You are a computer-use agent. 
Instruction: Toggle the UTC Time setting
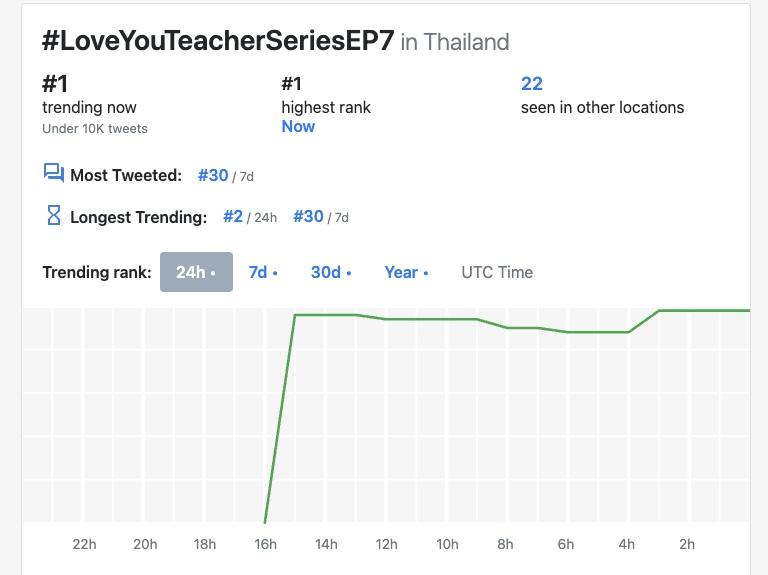(497, 272)
